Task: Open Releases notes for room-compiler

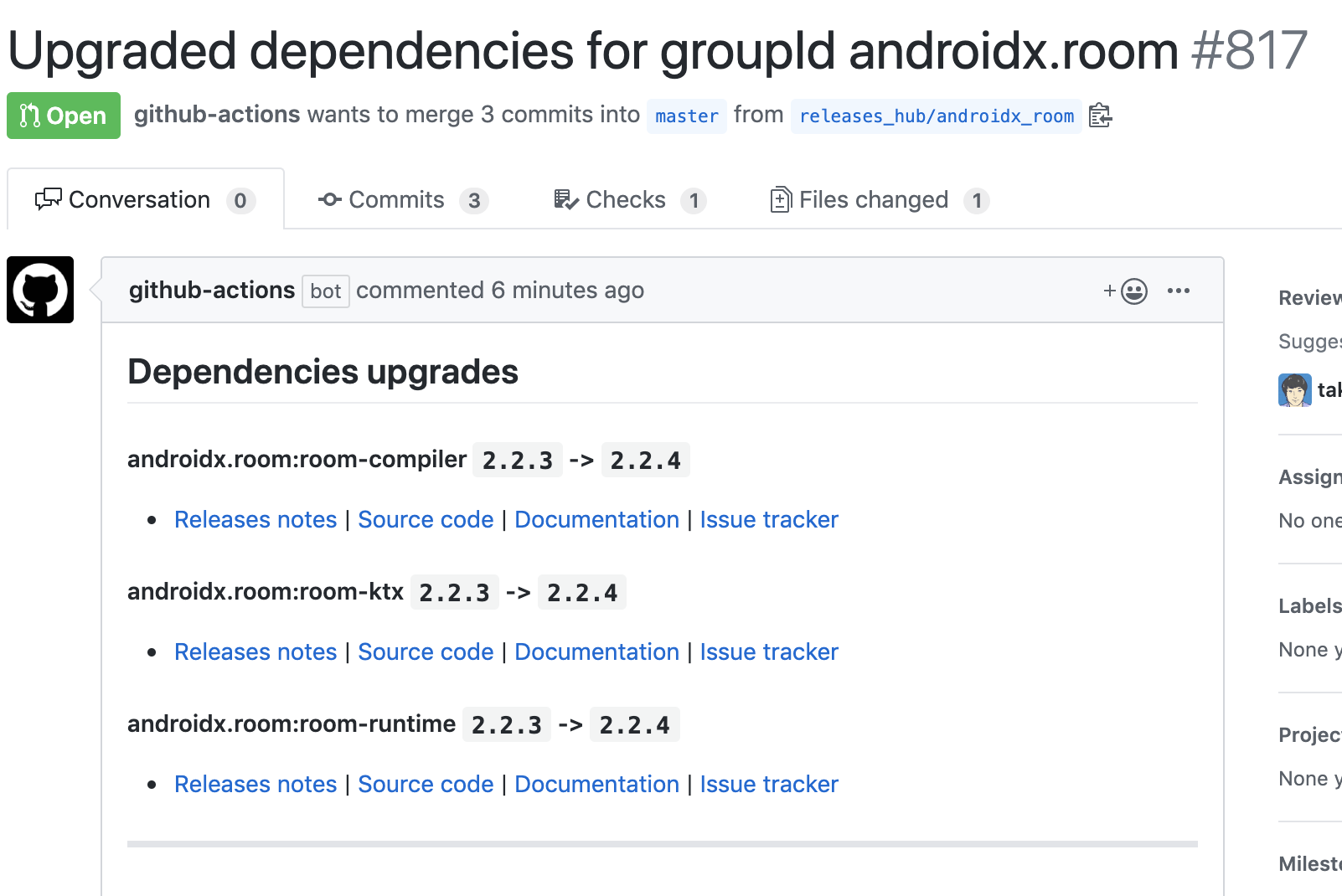Action: click(255, 519)
